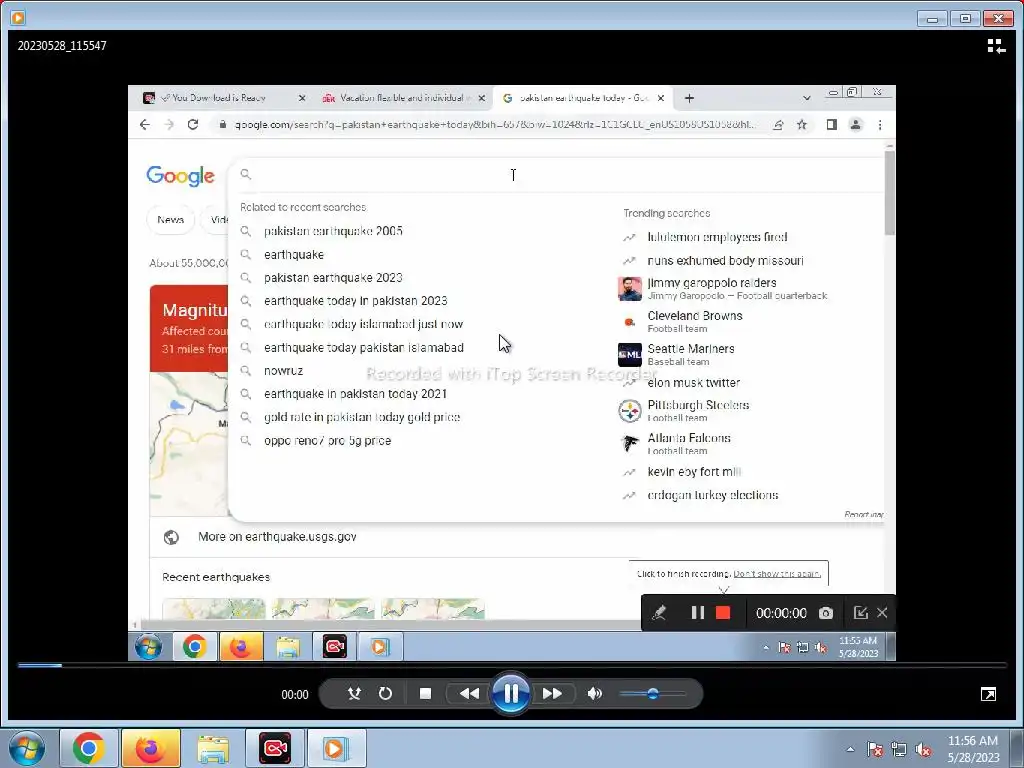Select the pakistan earthquake today Google tab
The height and width of the screenshot is (768, 1024).
(584, 98)
